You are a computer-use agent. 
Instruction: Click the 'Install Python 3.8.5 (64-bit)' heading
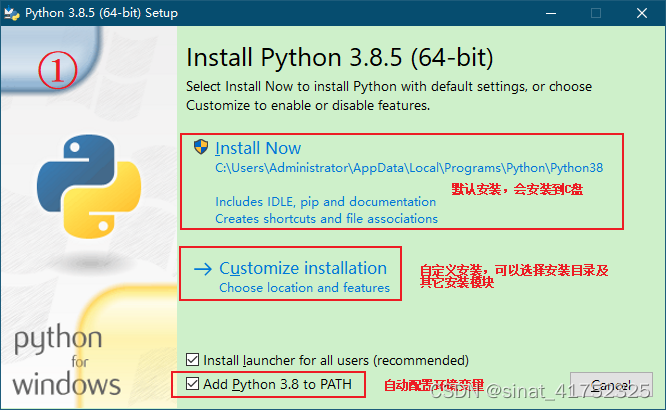pyautogui.click(x=340, y=57)
